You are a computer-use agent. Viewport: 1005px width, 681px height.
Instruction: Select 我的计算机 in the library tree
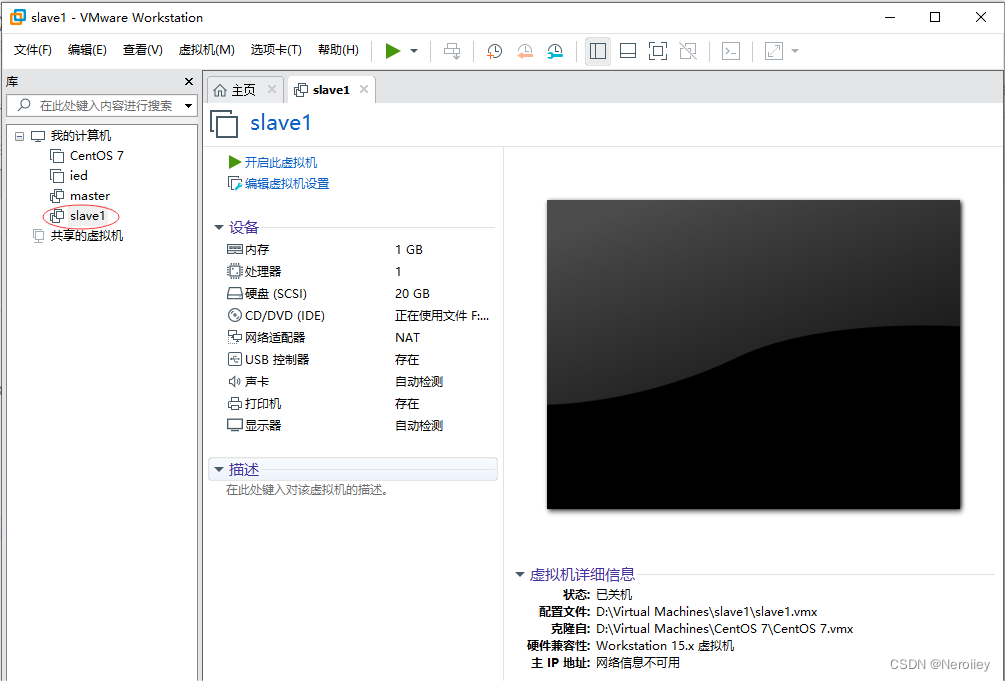point(80,136)
